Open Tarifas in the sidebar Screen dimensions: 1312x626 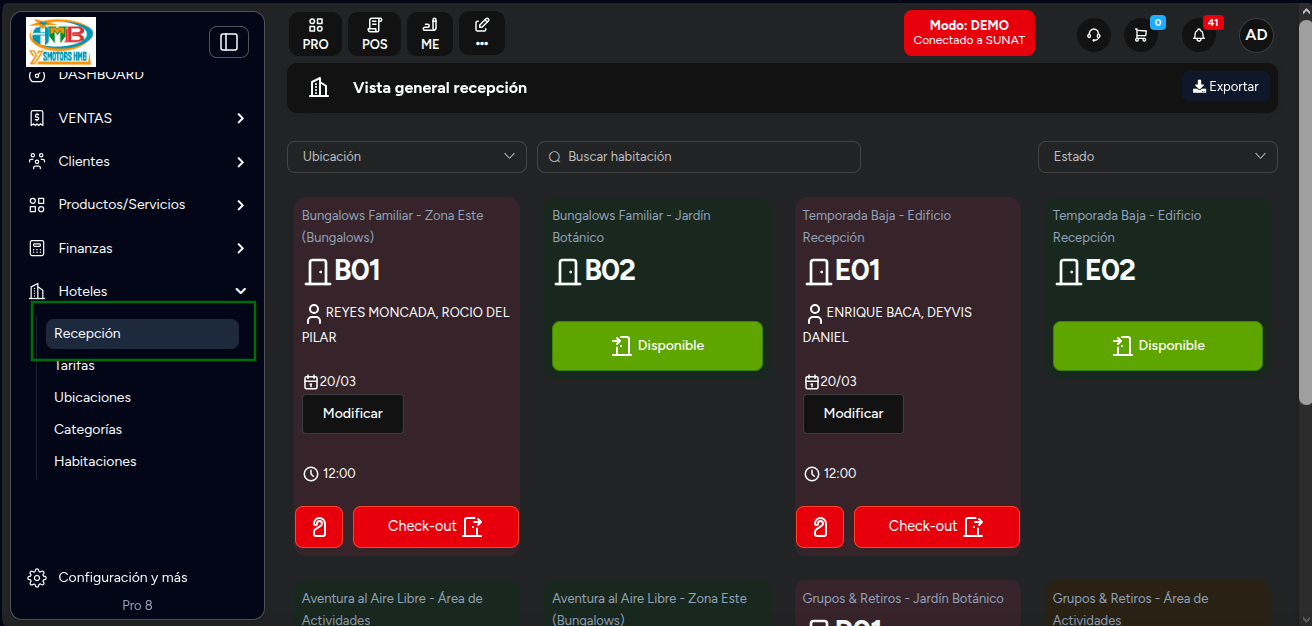pyautogui.click(x=75, y=365)
